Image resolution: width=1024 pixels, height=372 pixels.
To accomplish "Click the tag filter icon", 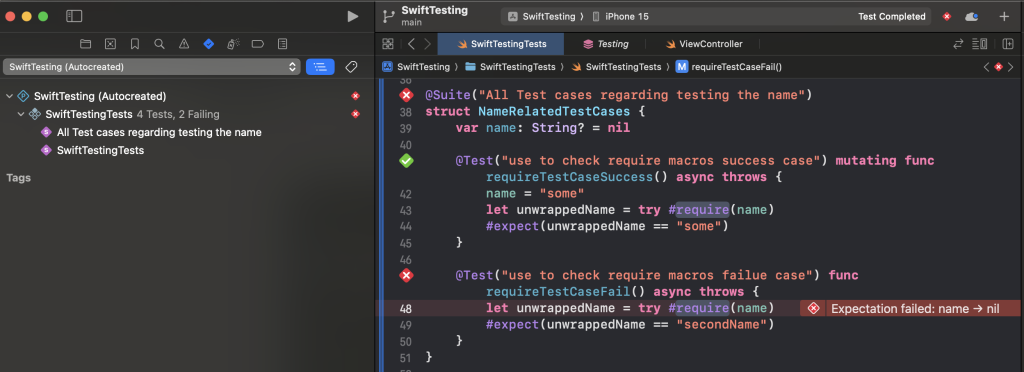I will 351,67.
